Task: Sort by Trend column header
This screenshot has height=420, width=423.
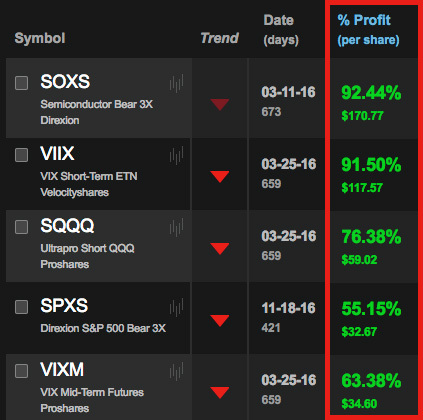Action: coord(220,38)
